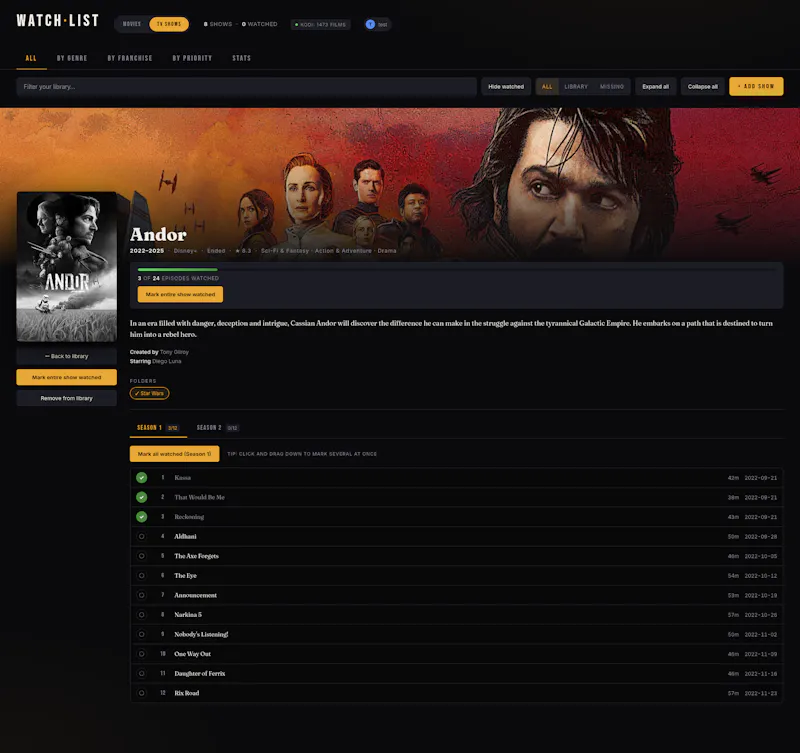Image resolution: width=800 pixels, height=753 pixels.
Task: Click the Andor show title
Action: [158, 235]
